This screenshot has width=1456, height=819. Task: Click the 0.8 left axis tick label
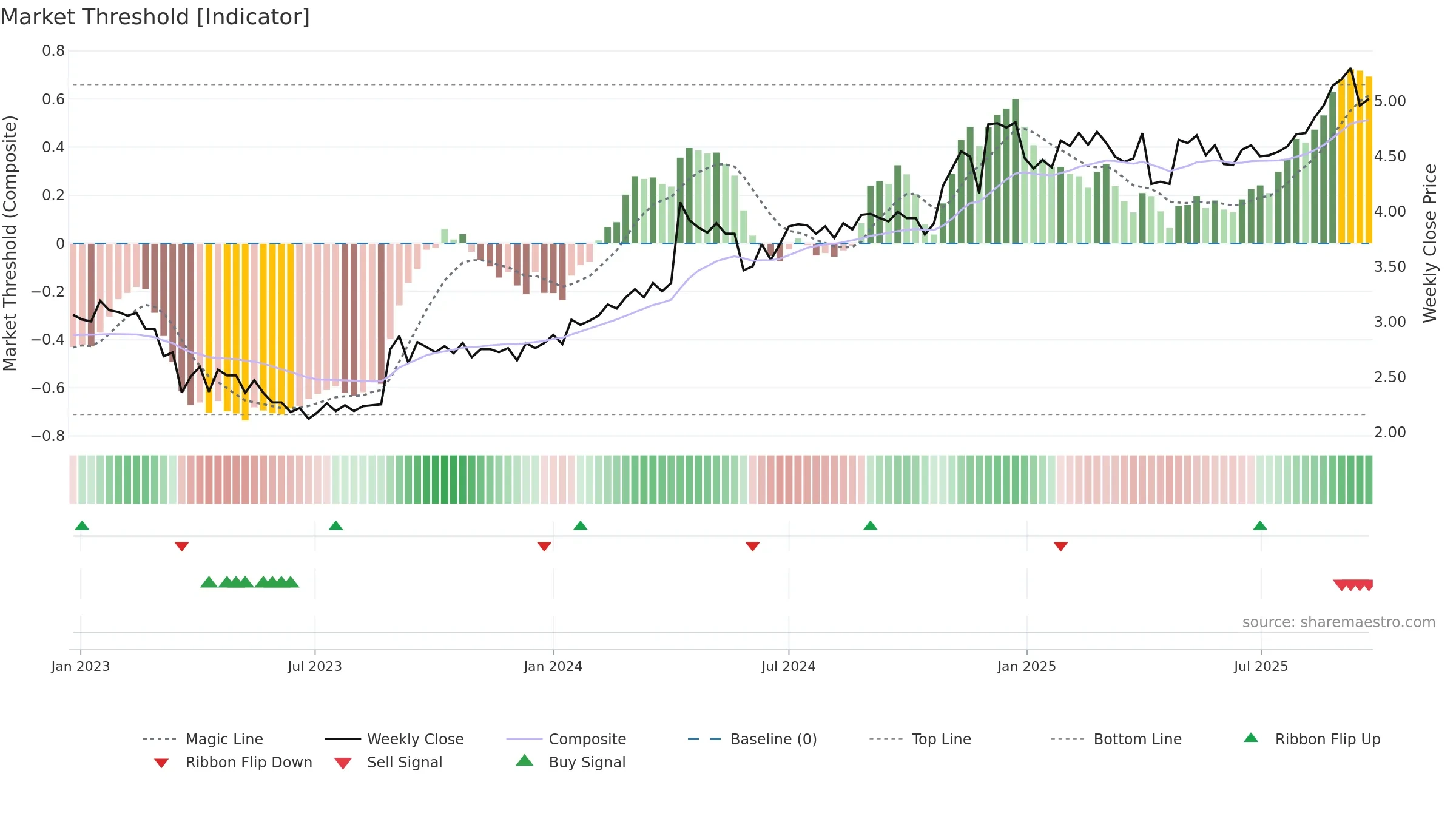[x=53, y=51]
